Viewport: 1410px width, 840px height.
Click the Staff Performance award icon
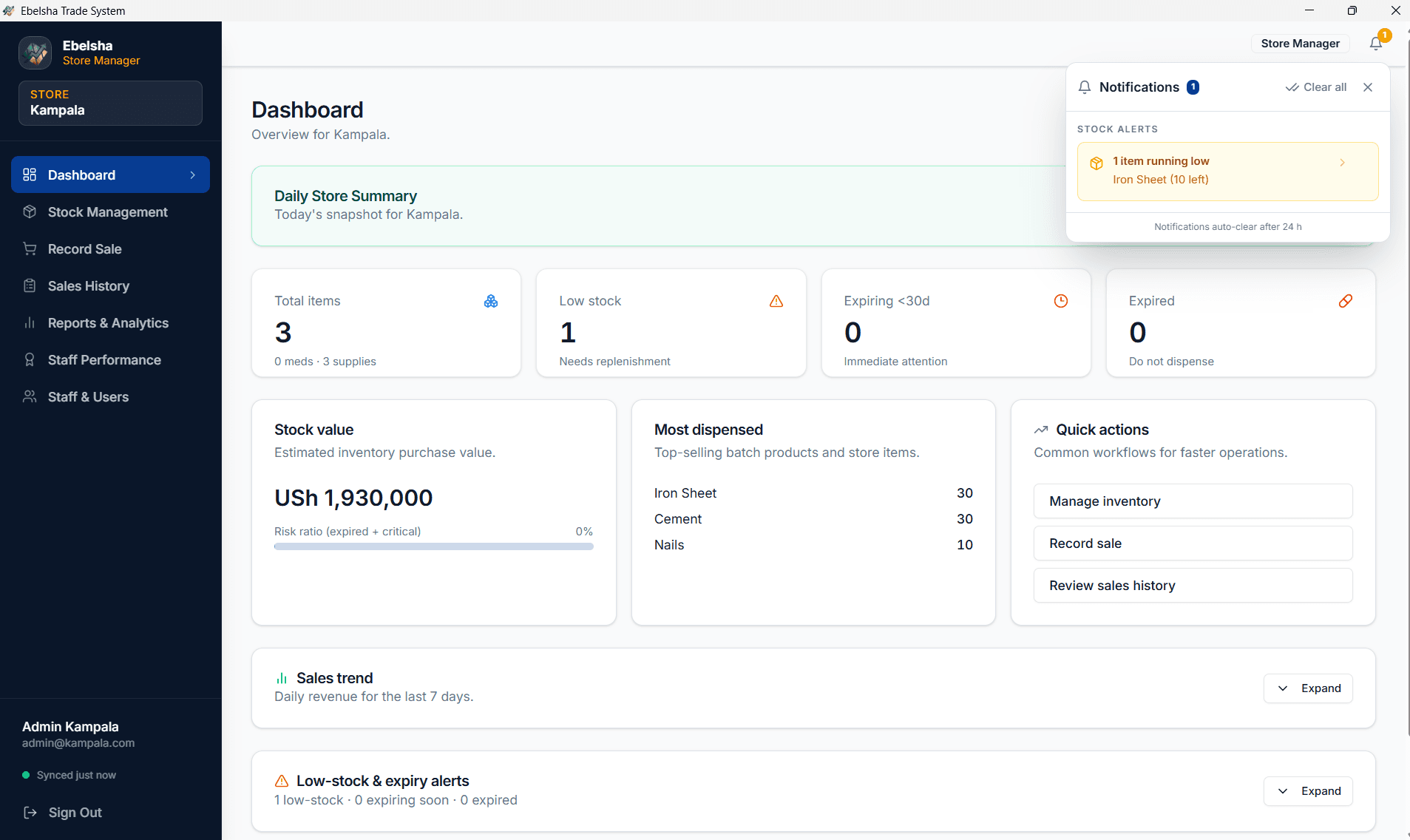30,359
